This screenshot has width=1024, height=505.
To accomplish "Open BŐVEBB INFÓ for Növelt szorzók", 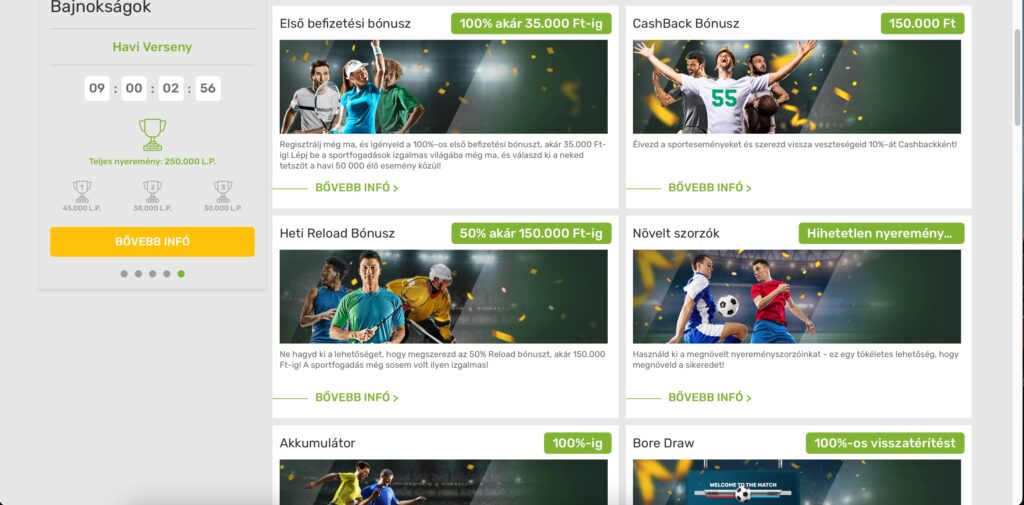I will (710, 397).
